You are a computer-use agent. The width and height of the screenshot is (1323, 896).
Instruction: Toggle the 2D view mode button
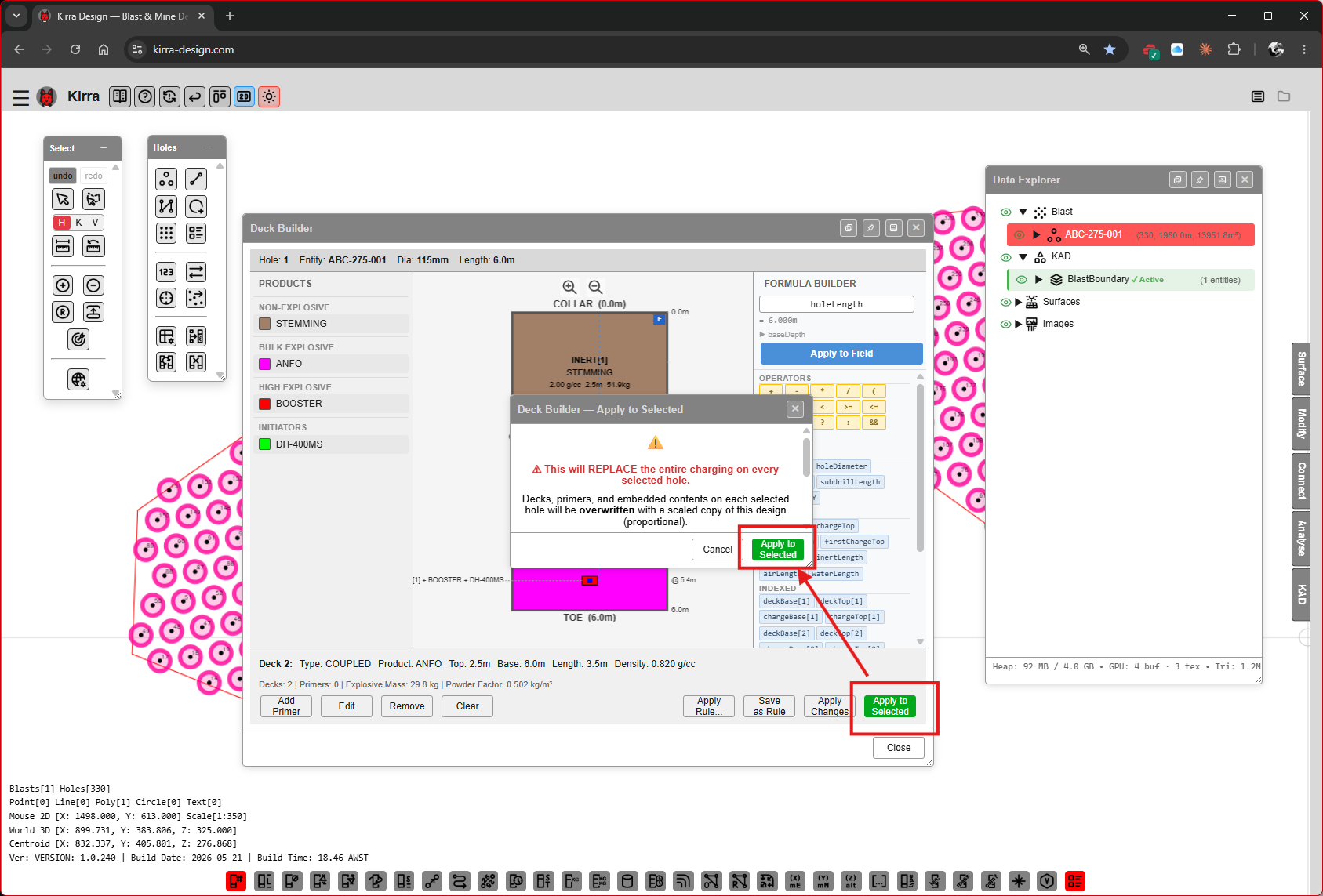tap(245, 96)
